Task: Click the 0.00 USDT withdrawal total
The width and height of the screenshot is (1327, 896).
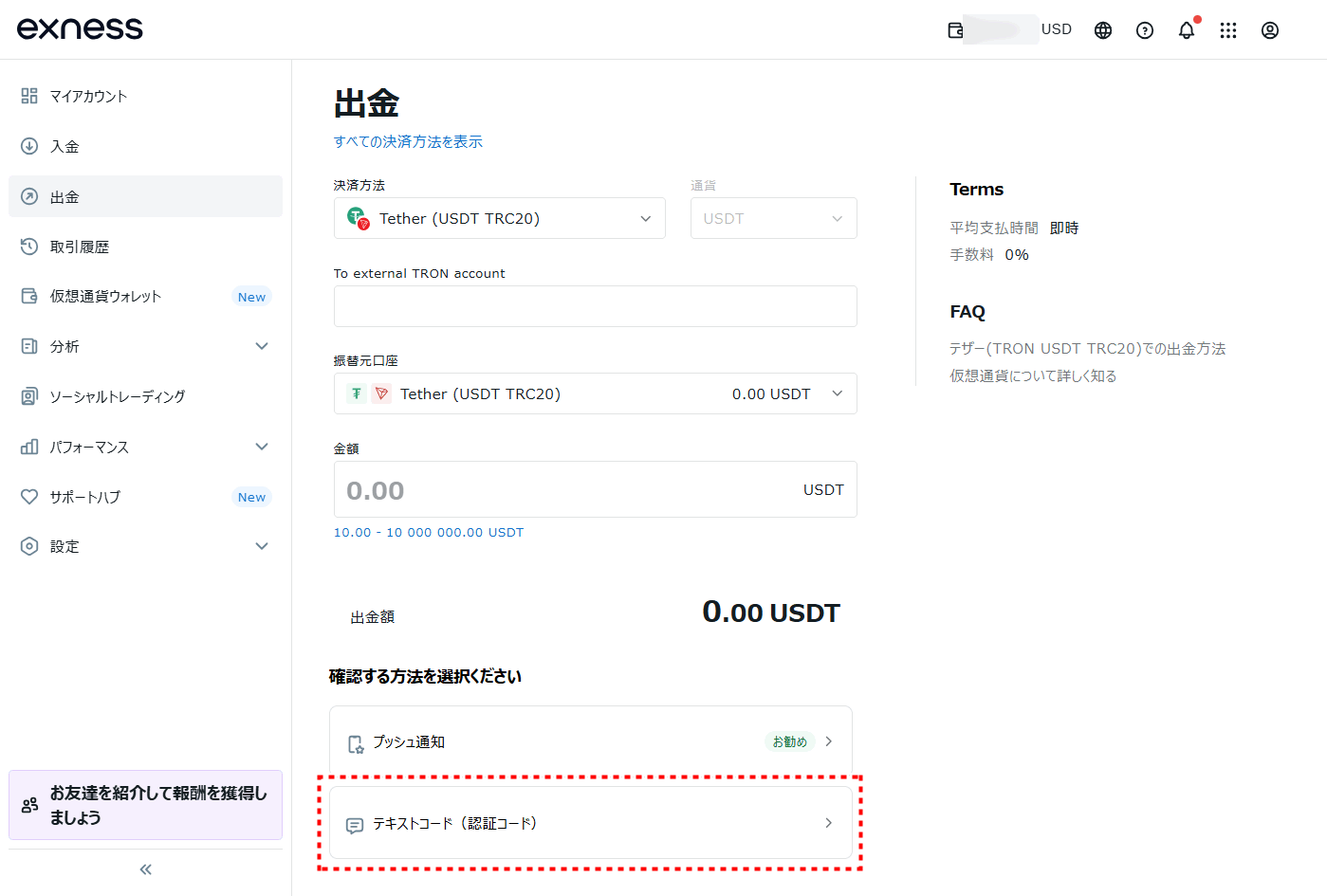Action: (771, 613)
